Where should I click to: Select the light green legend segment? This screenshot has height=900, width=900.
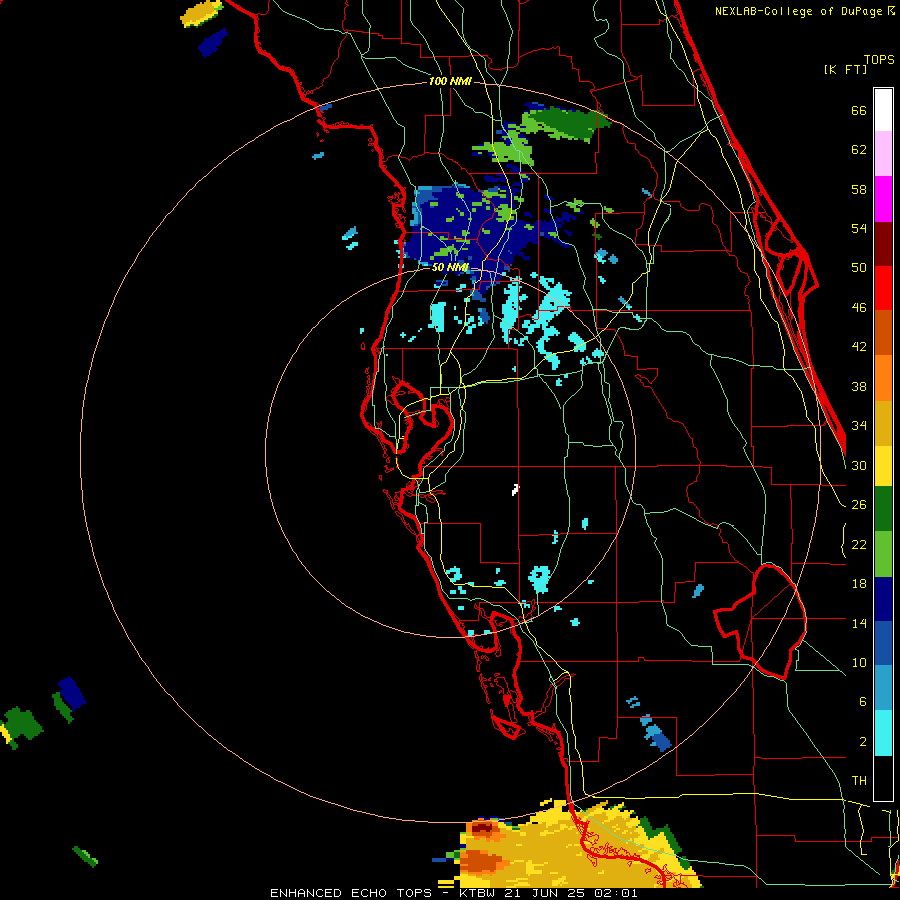click(883, 554)
